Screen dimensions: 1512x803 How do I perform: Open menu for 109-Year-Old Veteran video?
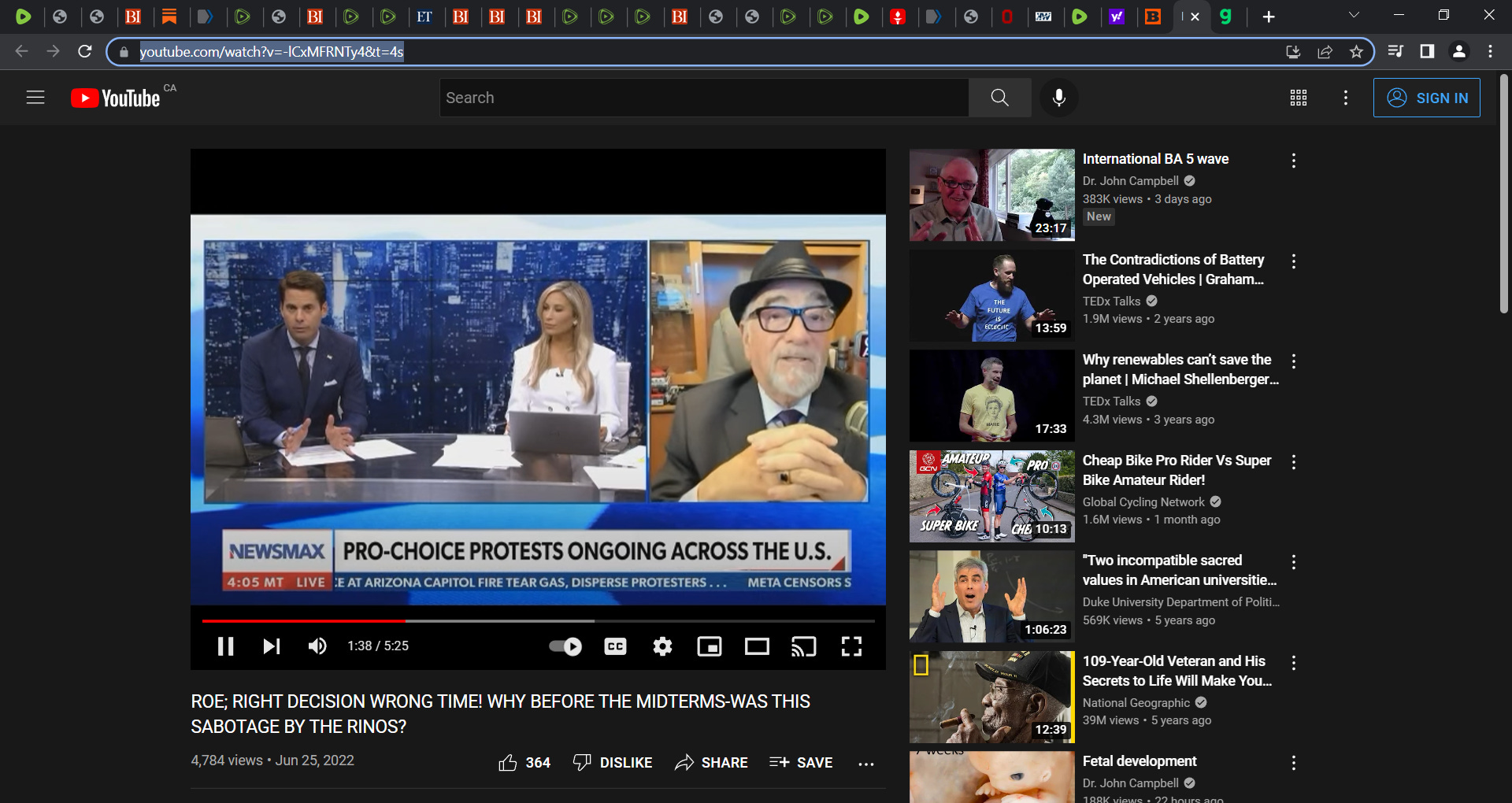[x=1294, y=663]
